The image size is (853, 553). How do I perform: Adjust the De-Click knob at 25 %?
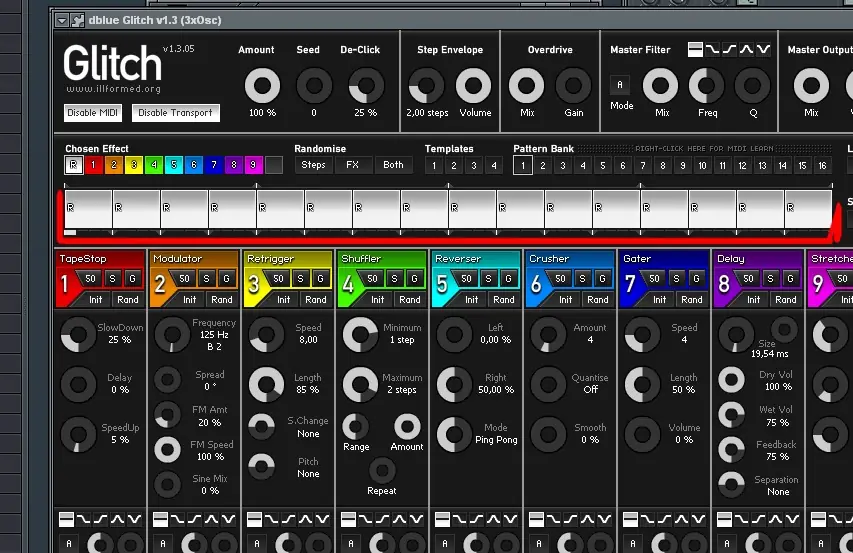(x=366, y=86)
